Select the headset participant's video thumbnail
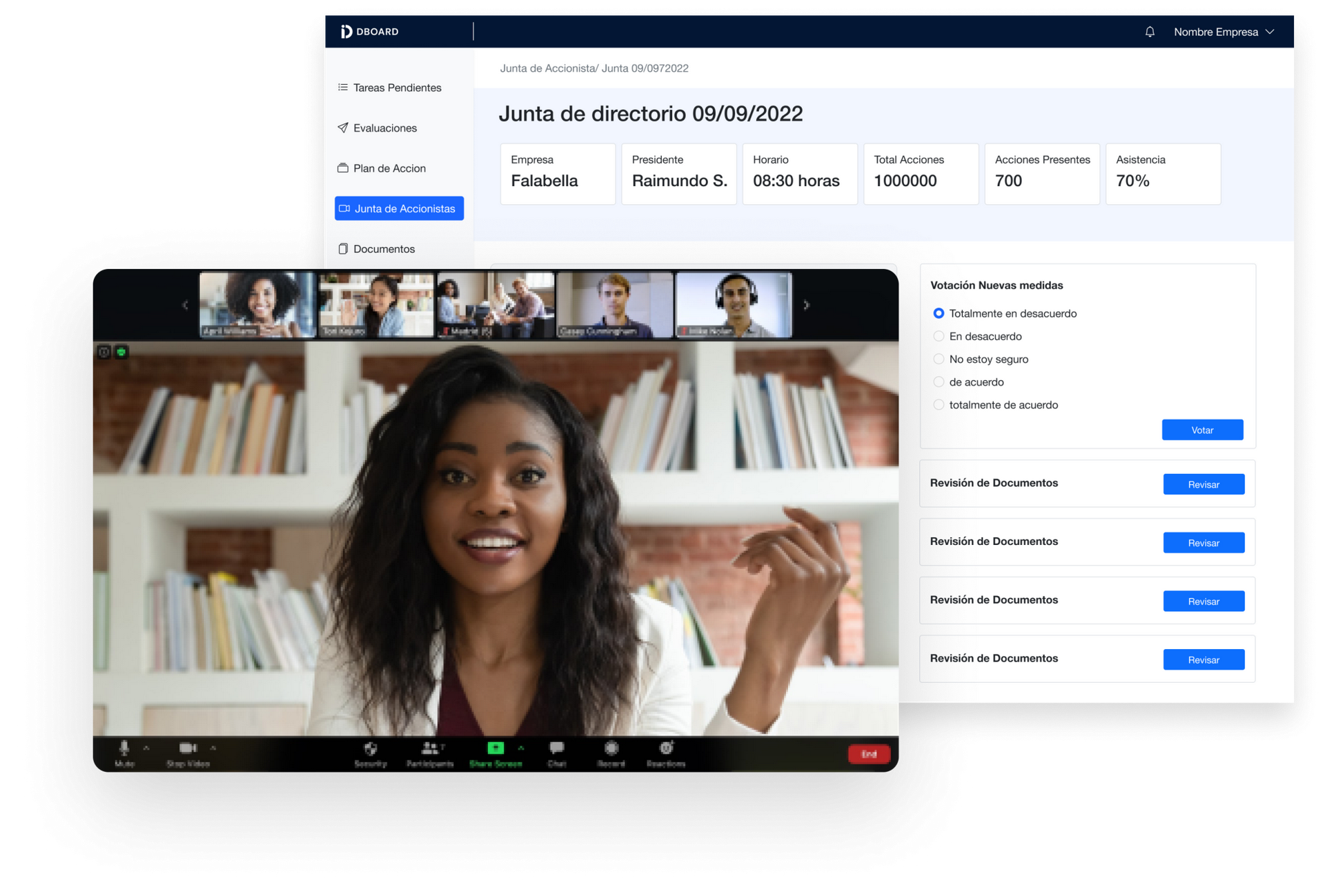The width and height of the screenshot is (1325, 896). click(734, 304)
